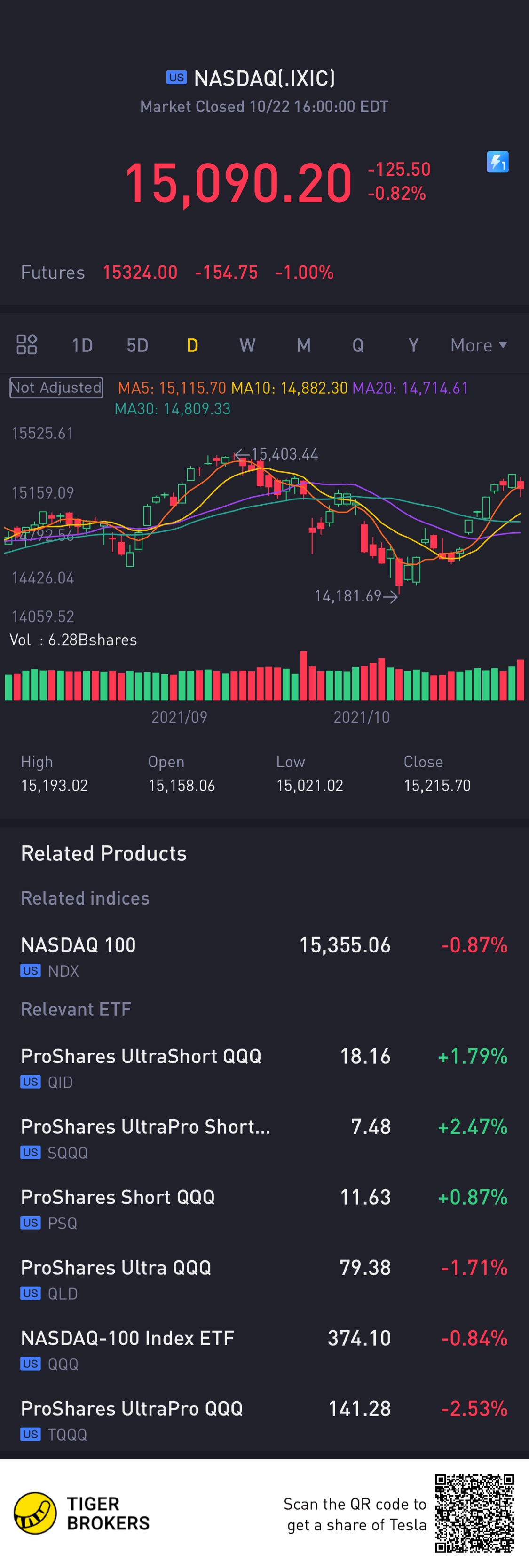The image size is (529, 1568).
Task: Switch to the 5D chart tab
Action: click(137, 345)
